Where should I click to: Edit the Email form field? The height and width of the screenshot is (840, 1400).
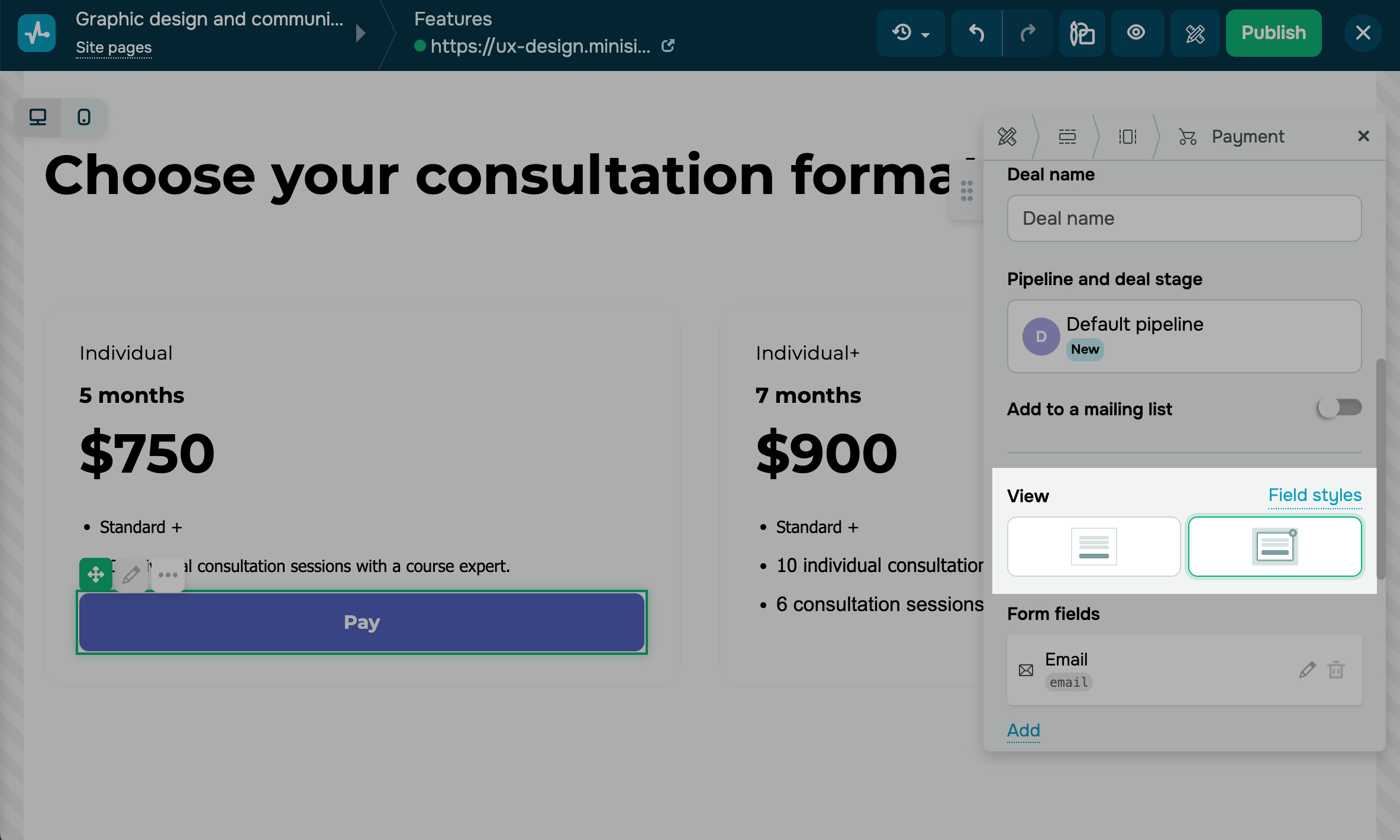1307,670
